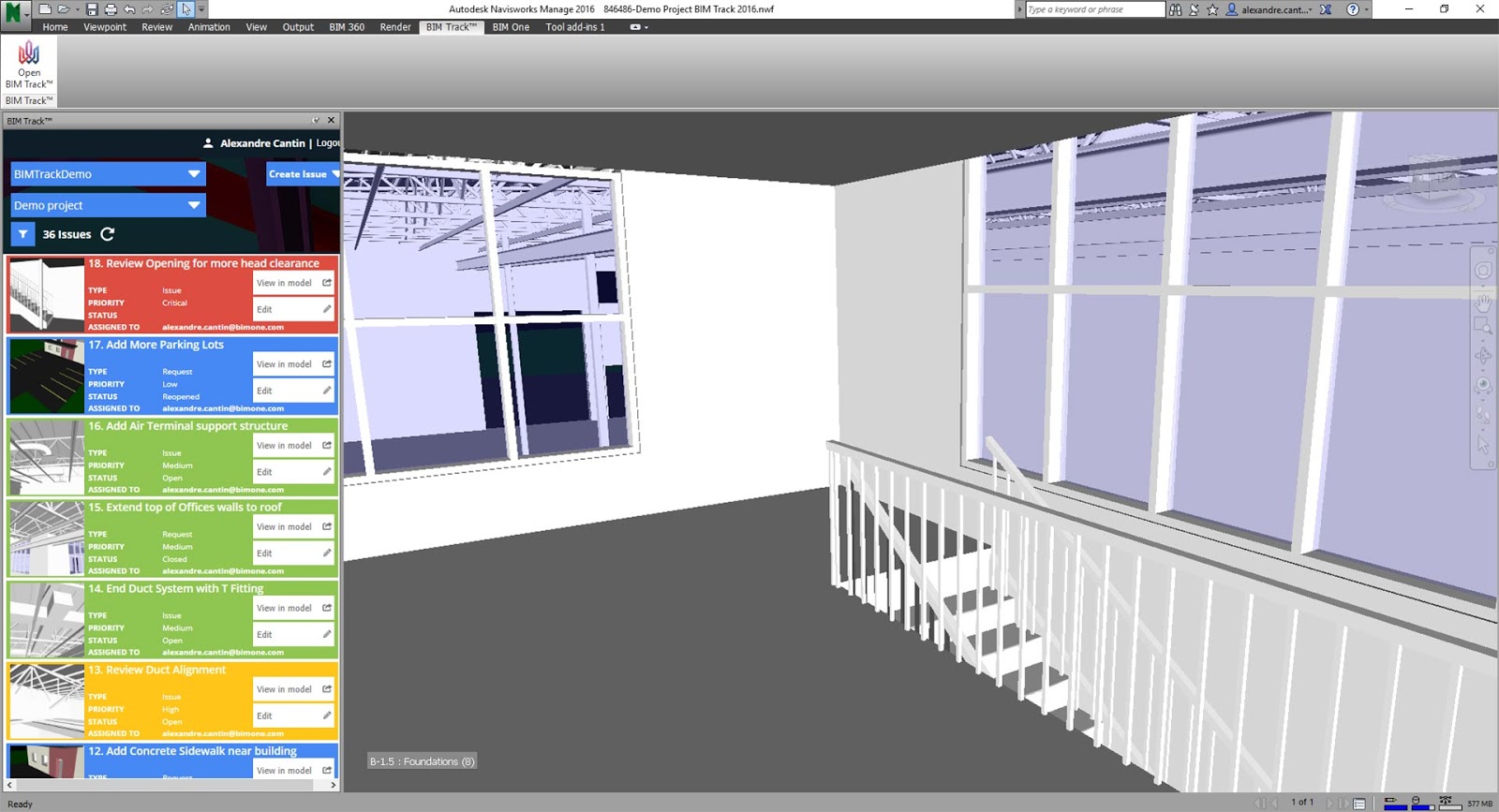Undo the last action
Viewport: 1499px width, 812px height.
[129, 9]
